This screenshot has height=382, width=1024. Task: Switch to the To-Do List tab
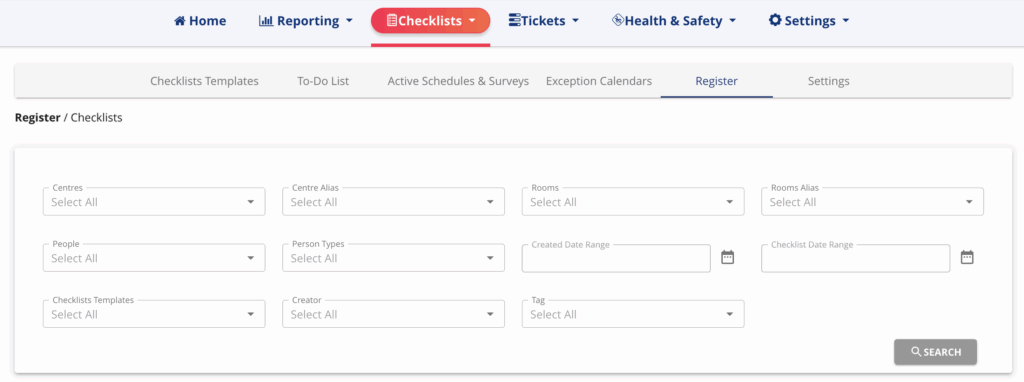(323, 82)
